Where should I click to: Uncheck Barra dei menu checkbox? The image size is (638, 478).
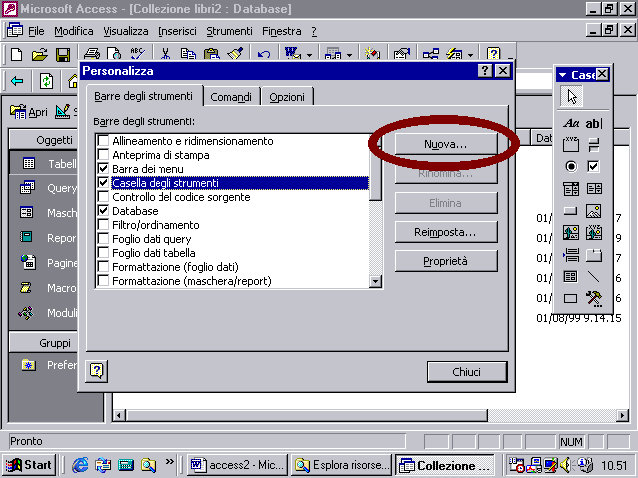[x=103, y=168]
